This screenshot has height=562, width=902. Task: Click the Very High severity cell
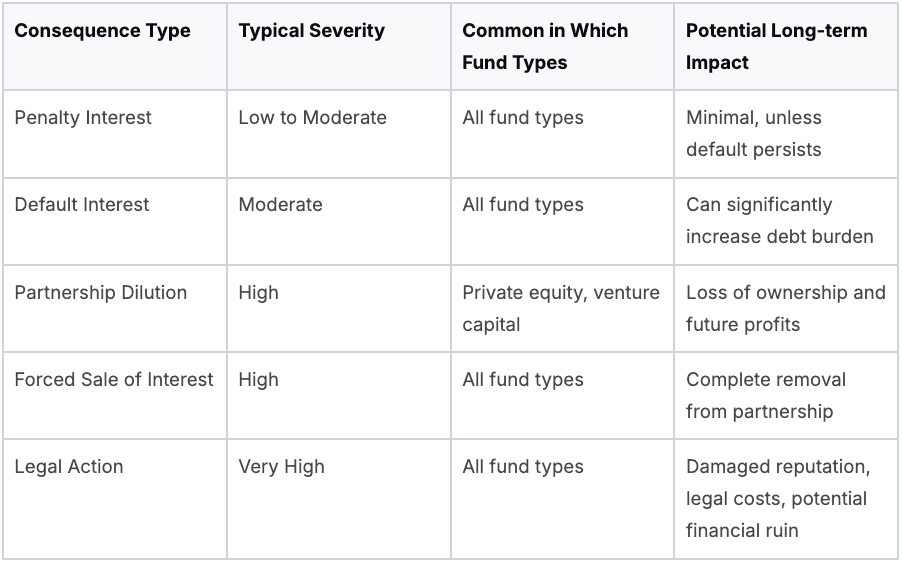[x=281, y=466]
